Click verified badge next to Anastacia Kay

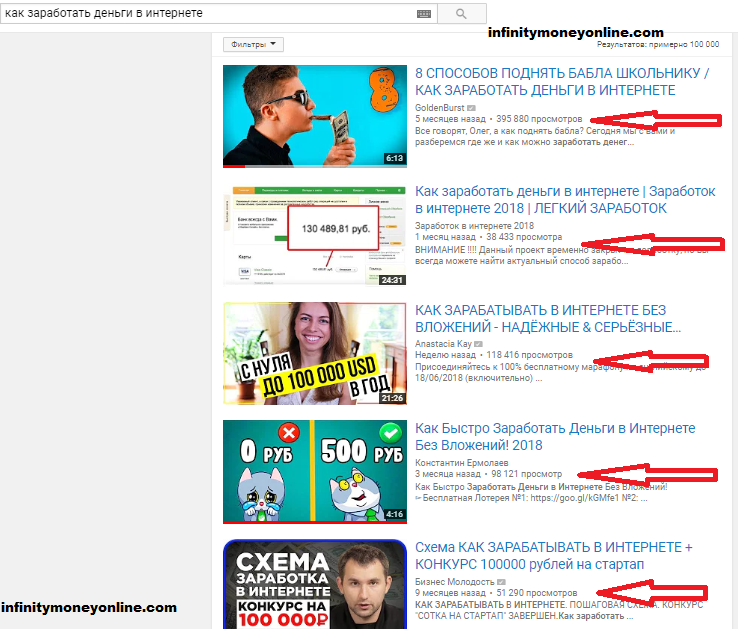[479, 344]
